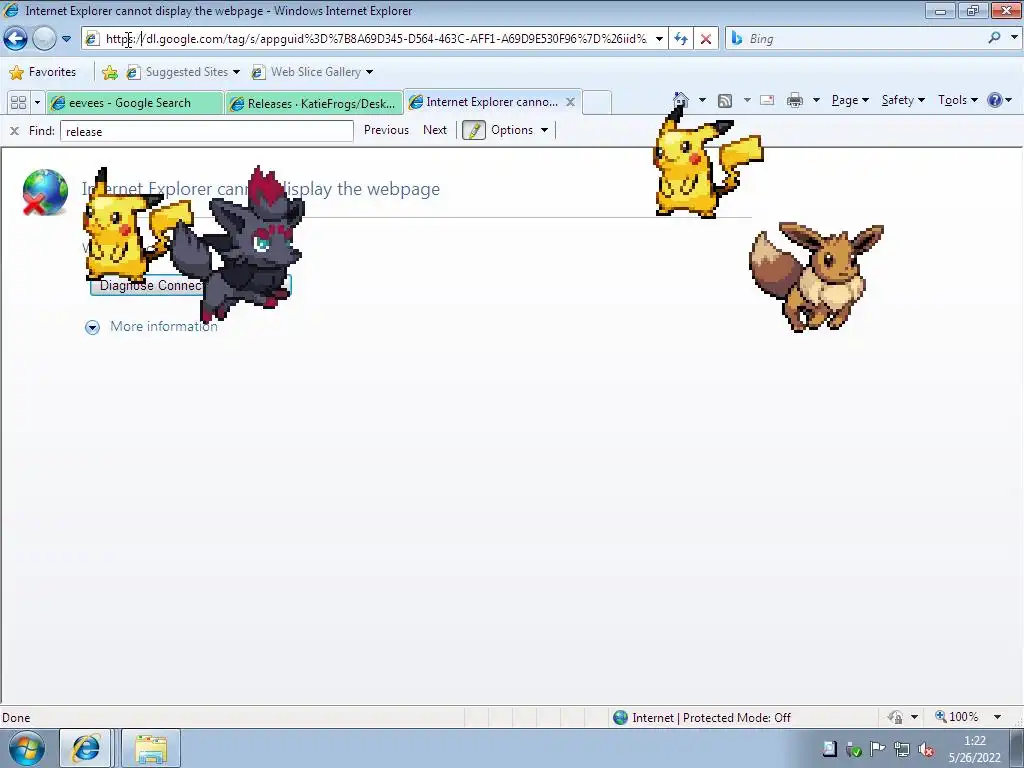Screen dimensions: 1024x768
Task: Open the Favorites star button
Action: click(43, 72)
